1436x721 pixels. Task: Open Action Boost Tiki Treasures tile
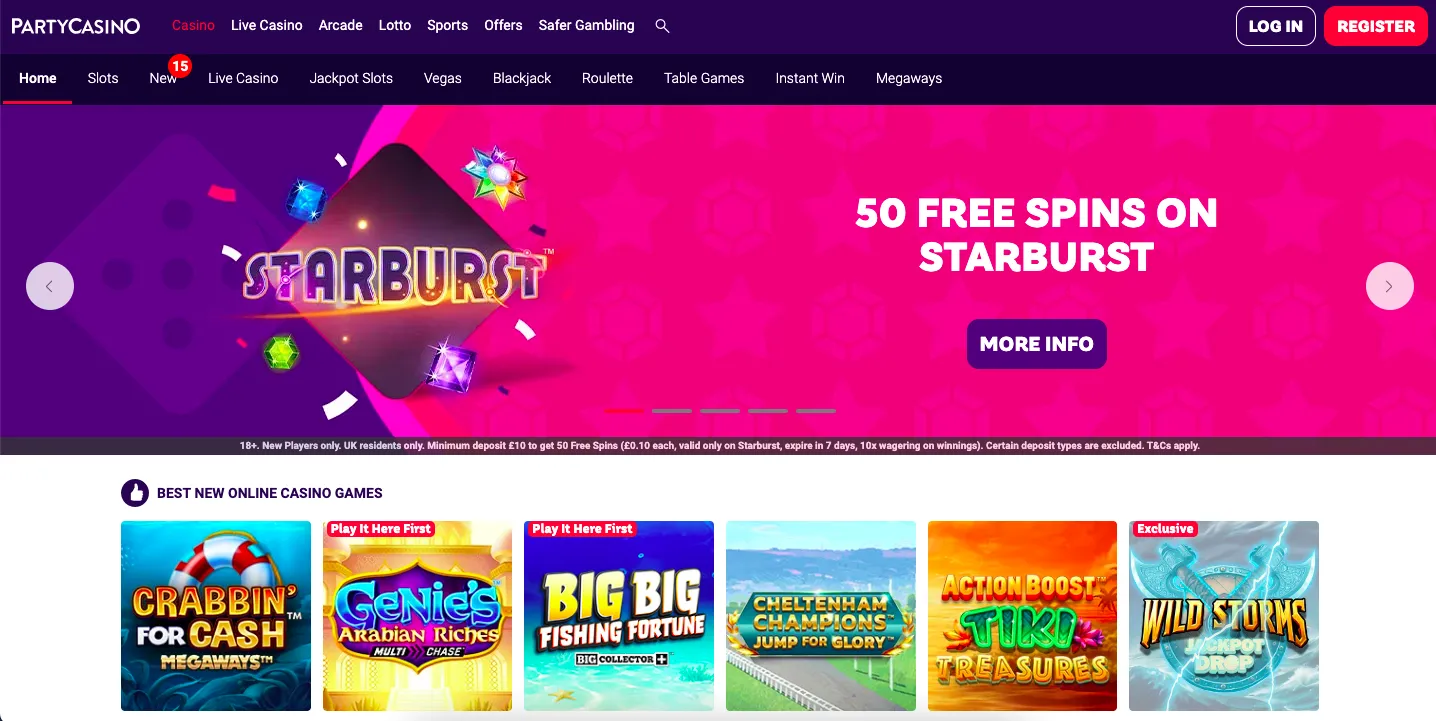(x=1022, y=616)
